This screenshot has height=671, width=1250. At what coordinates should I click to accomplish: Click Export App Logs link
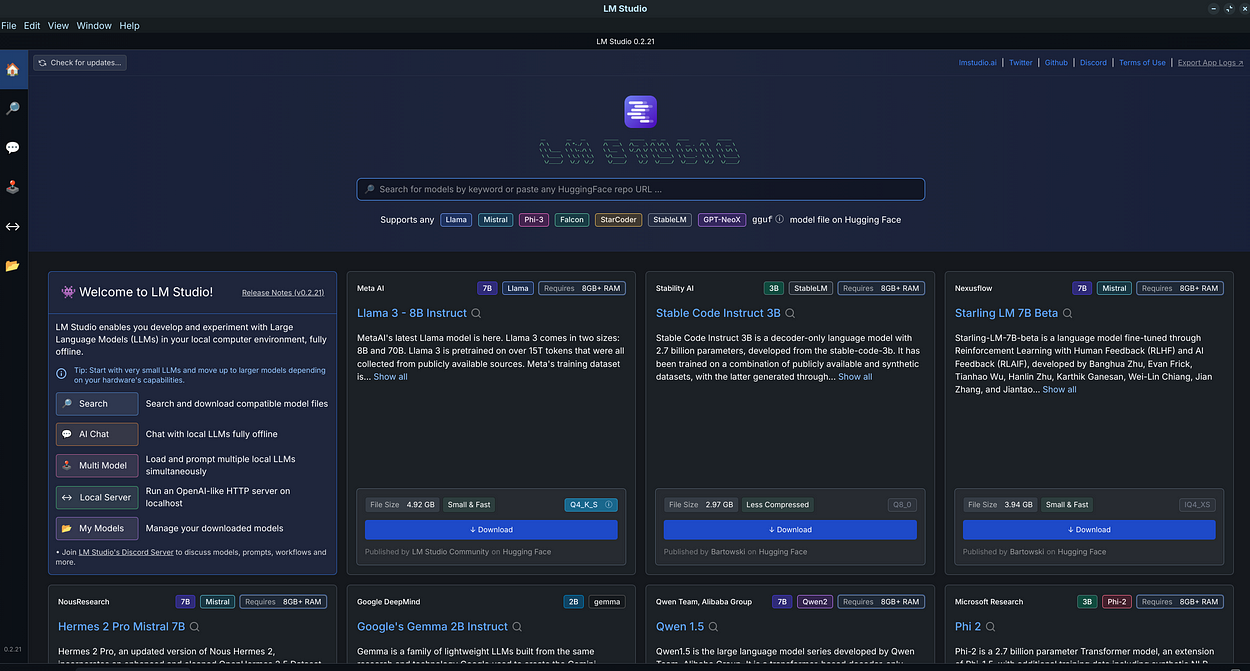coord(1210,63)
